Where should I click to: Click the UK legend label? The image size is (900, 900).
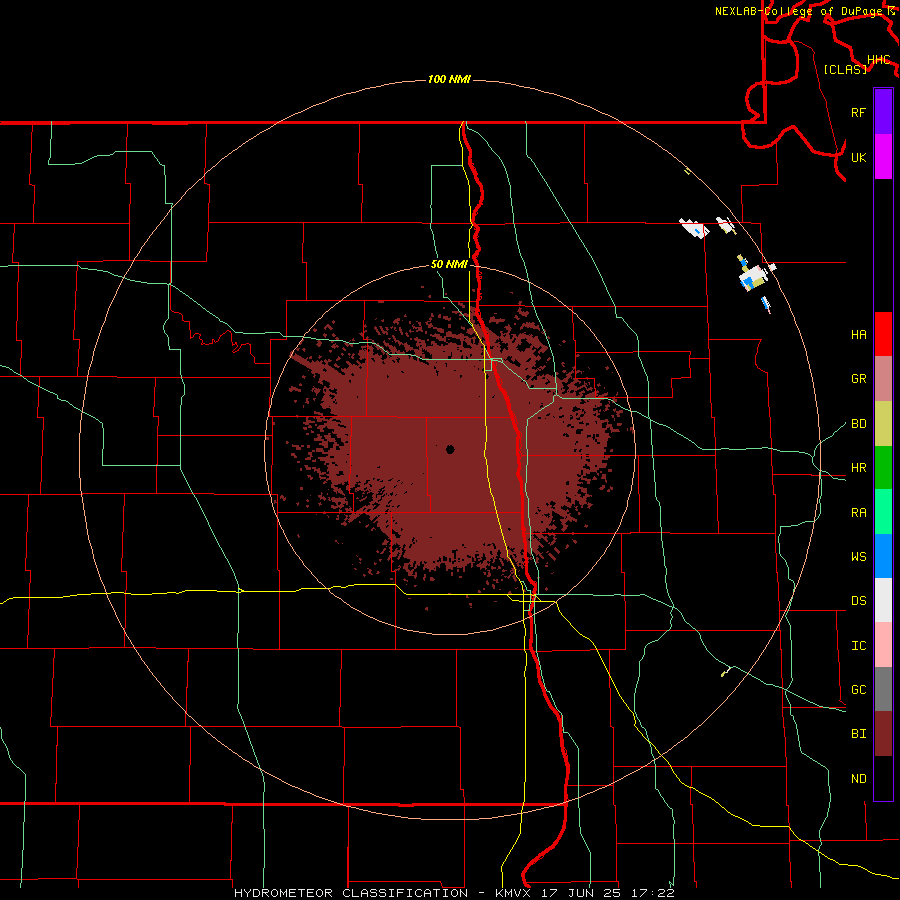858,157
